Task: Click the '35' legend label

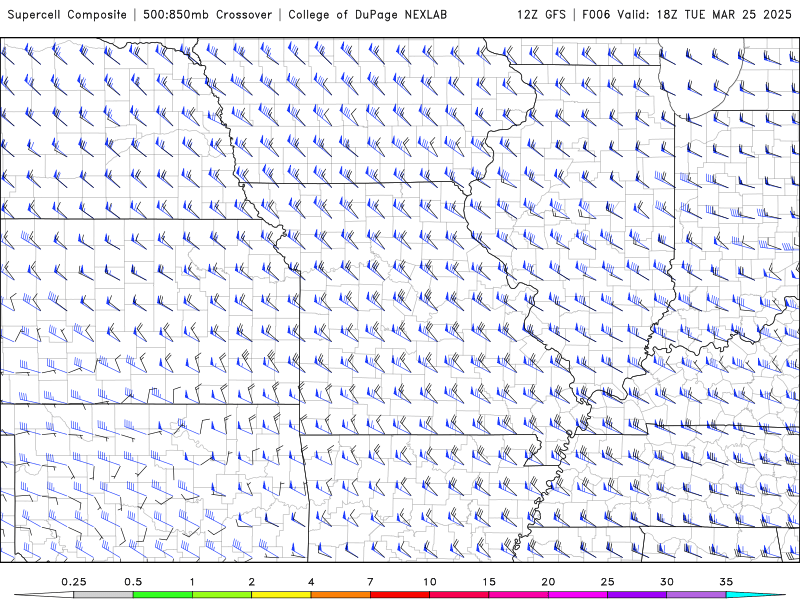Action: [726, 582]
